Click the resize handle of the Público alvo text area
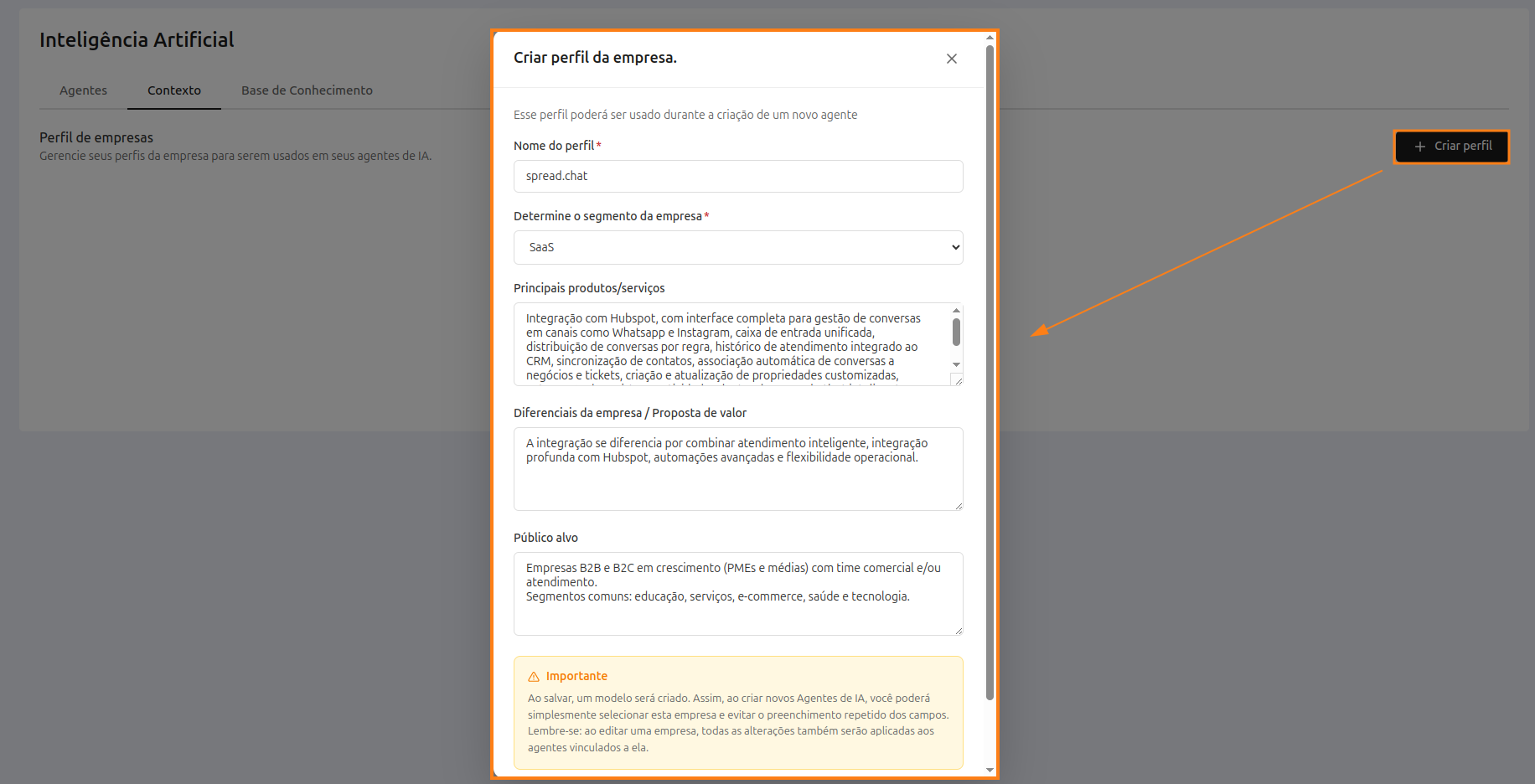Screen dimensions: 1535x784 point(958,630)
